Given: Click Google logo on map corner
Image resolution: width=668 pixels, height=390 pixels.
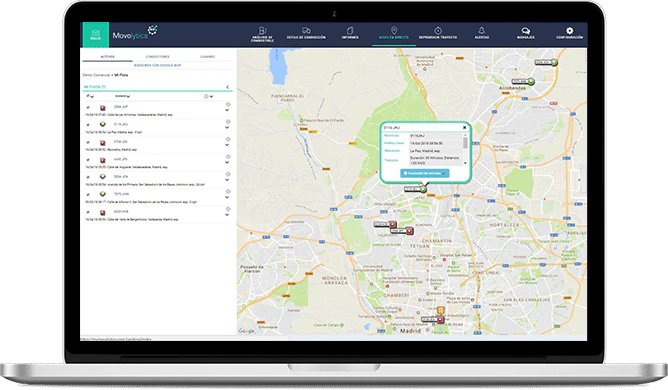Looking at the screenshot, I should coord(246,331).
